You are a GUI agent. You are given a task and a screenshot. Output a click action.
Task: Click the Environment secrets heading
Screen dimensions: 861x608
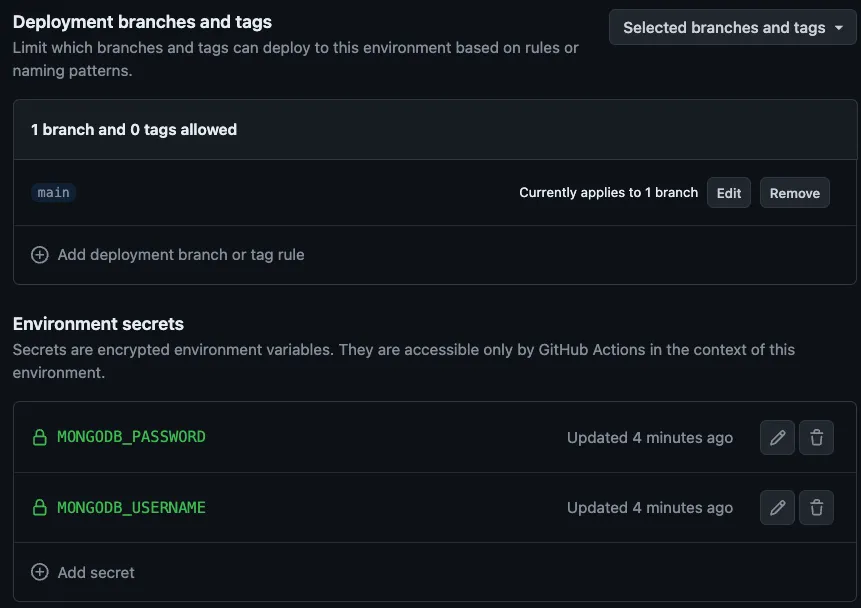pyautogui.click(x=98, y=323)
